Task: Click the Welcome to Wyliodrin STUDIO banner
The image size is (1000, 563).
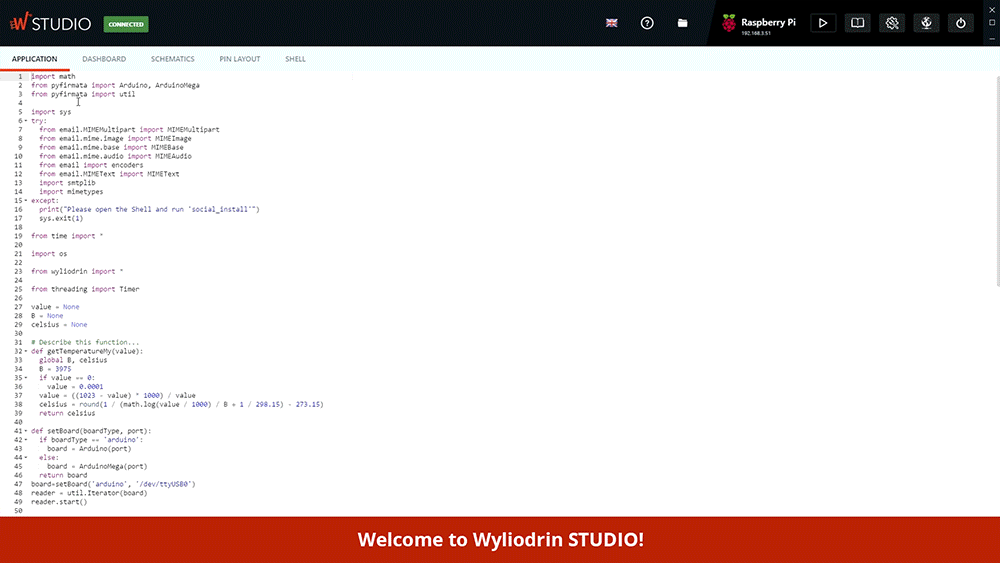Action: coord(500,539)
